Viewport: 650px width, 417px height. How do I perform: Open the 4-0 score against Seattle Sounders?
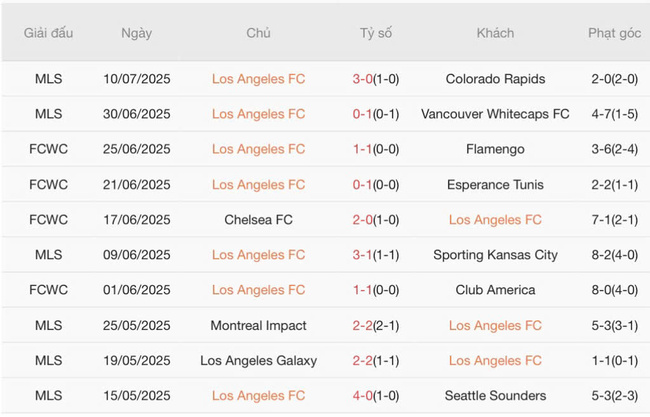click(x=364, y=395)
